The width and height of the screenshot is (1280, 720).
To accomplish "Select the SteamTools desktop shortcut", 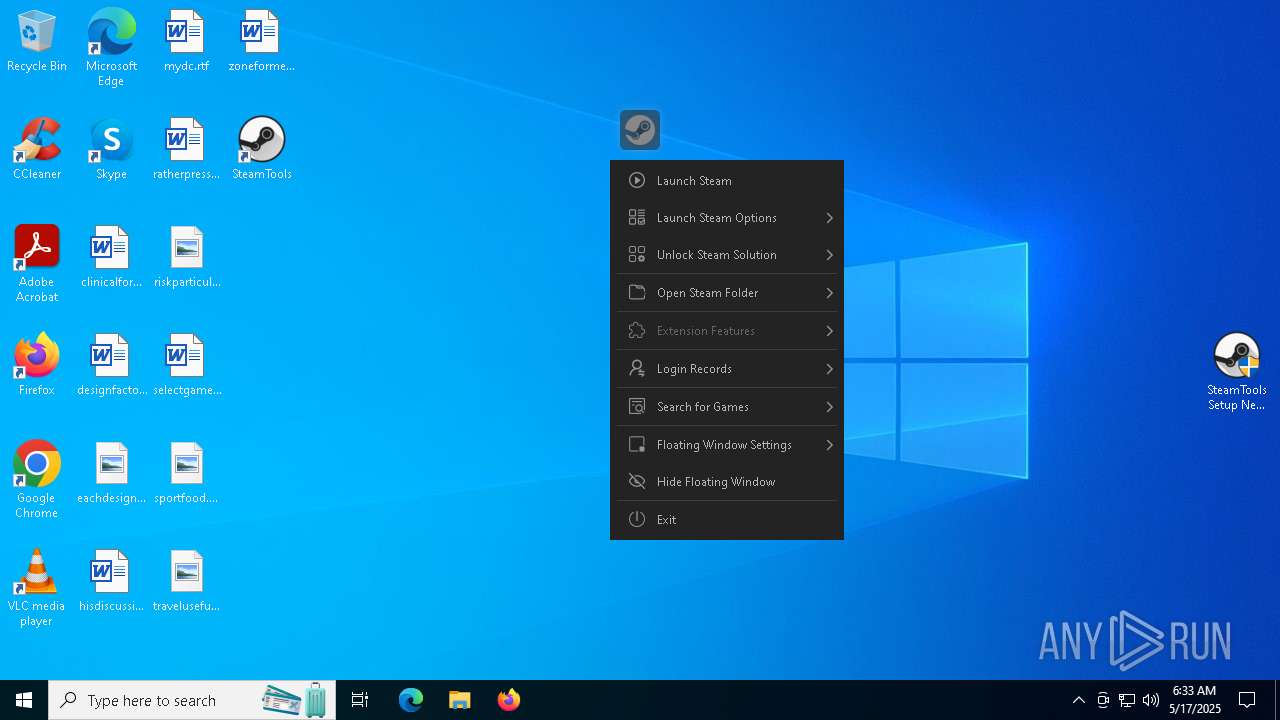I will point(262,148).
